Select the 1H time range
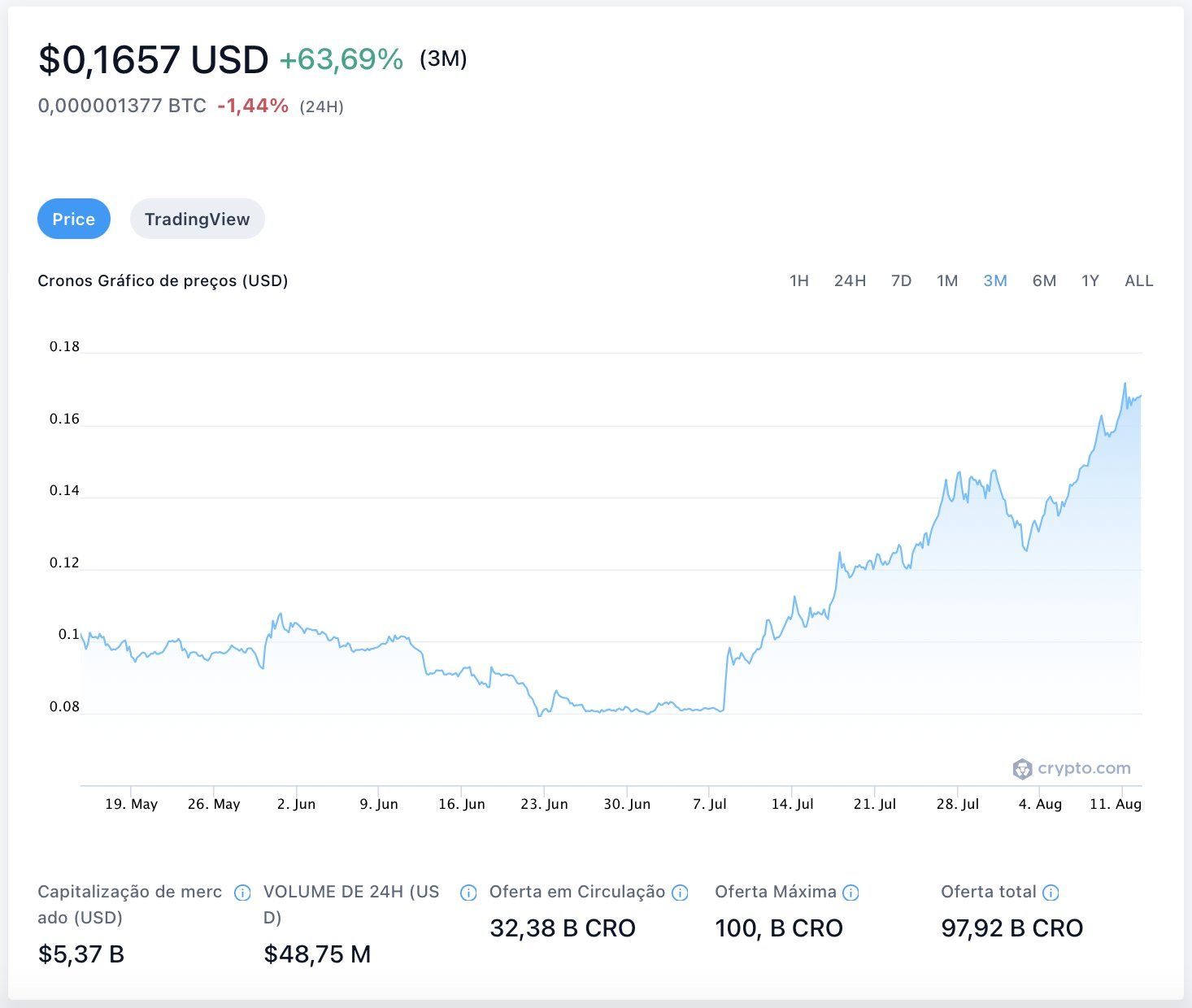The image size is (1192, 1008). pos(798,281)
